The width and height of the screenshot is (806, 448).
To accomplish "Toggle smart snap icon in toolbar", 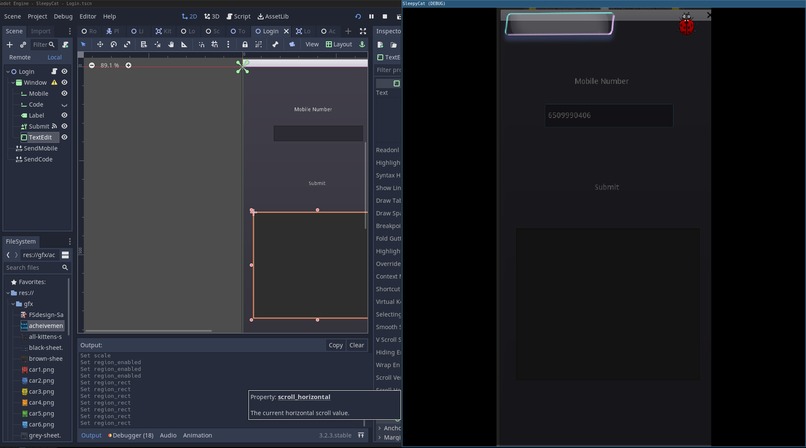I will 202,45.
